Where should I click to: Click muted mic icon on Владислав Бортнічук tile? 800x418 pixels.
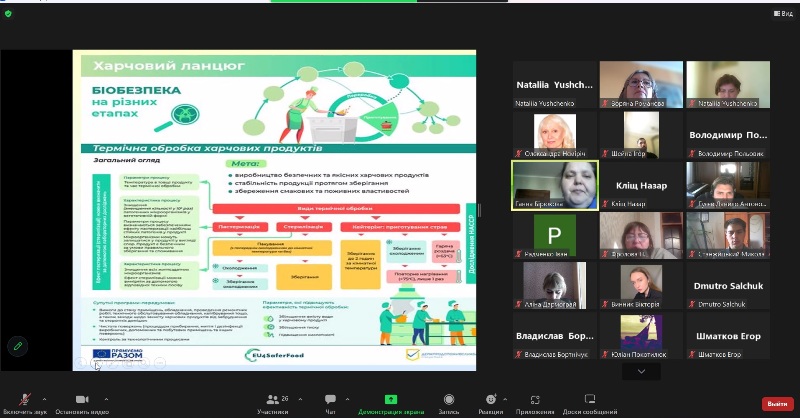(x=518, y=354)
